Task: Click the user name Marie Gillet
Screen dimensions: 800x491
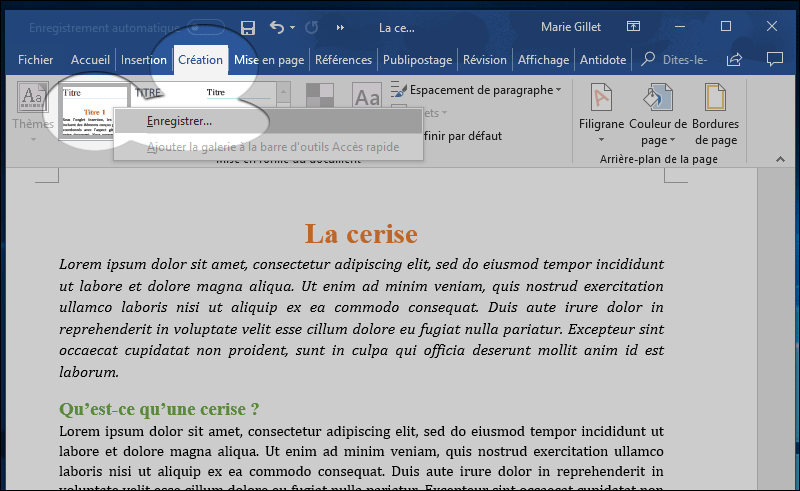Action: tap(571, 27)
